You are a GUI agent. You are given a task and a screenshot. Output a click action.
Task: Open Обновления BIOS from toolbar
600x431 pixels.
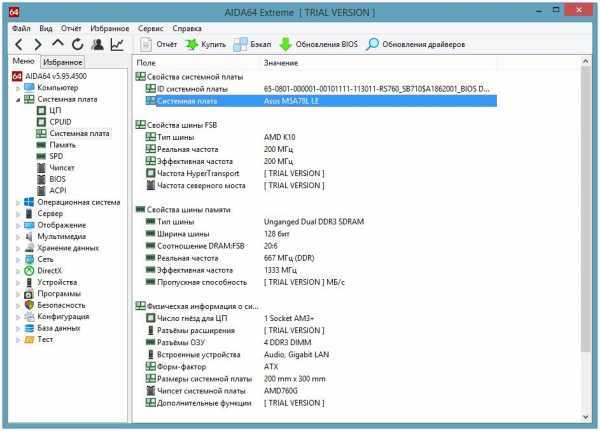coord(318,44)
